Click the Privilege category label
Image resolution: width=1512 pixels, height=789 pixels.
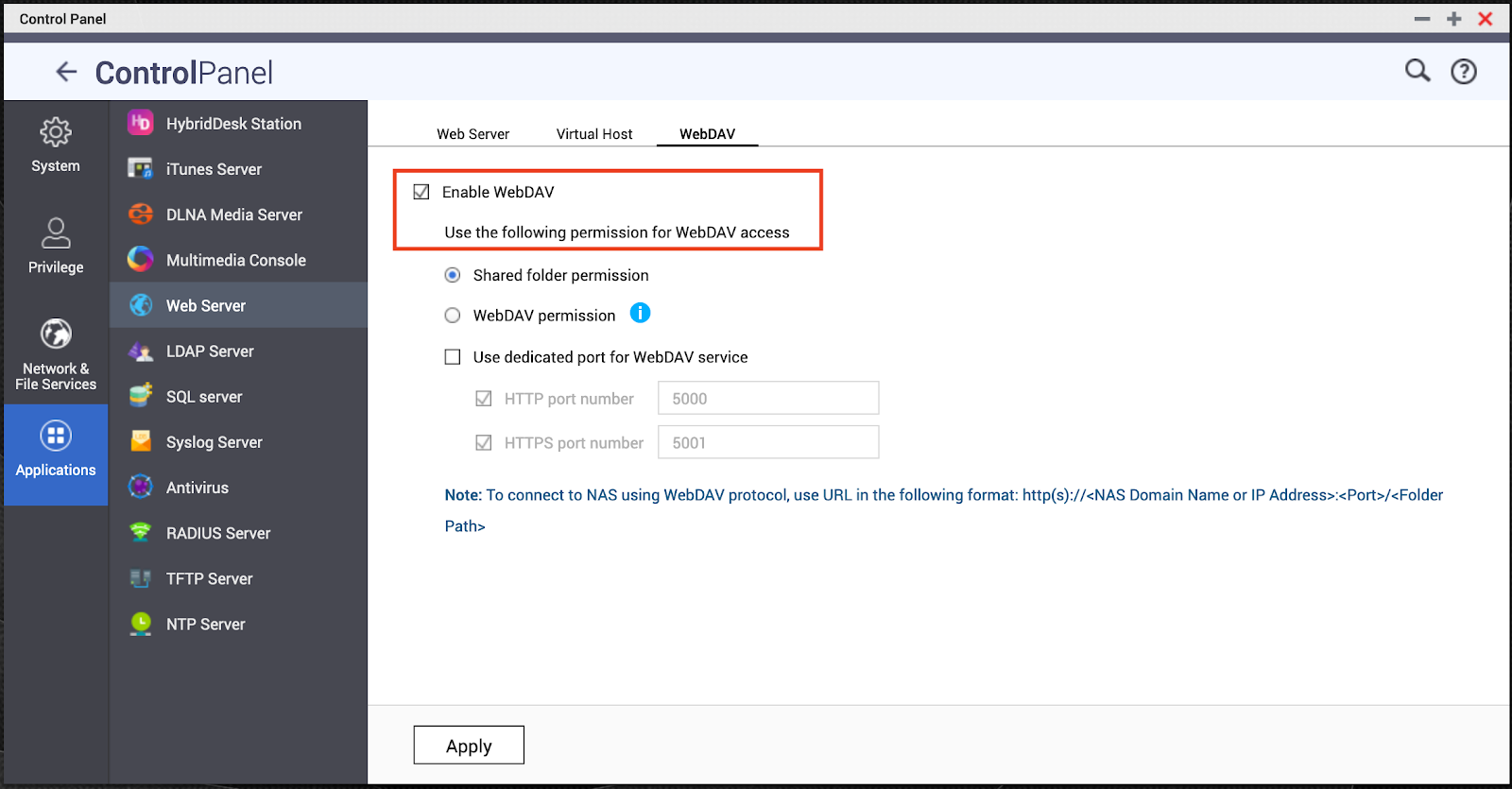(x=56, y=267)
